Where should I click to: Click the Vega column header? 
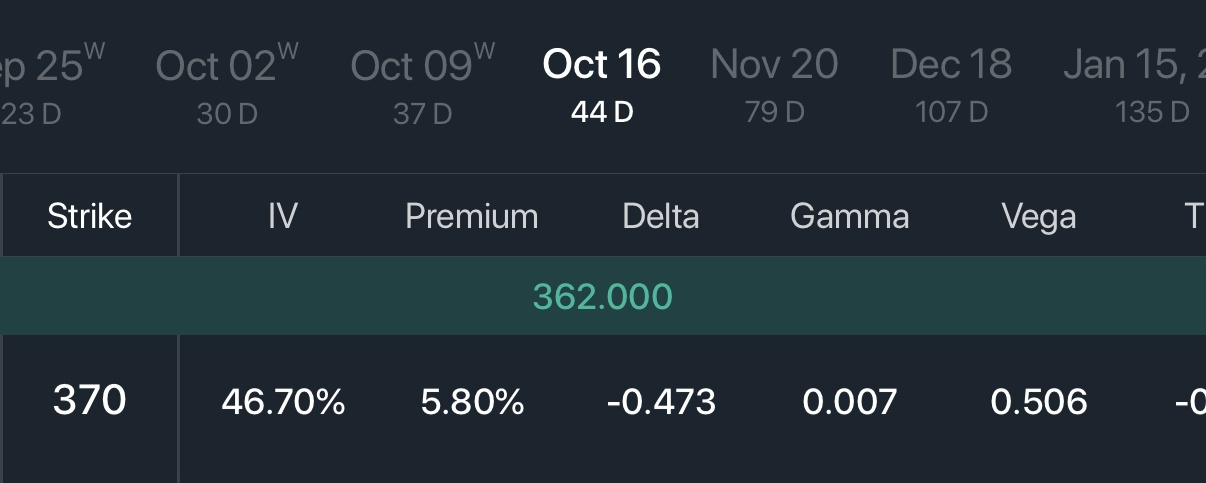1039,216
